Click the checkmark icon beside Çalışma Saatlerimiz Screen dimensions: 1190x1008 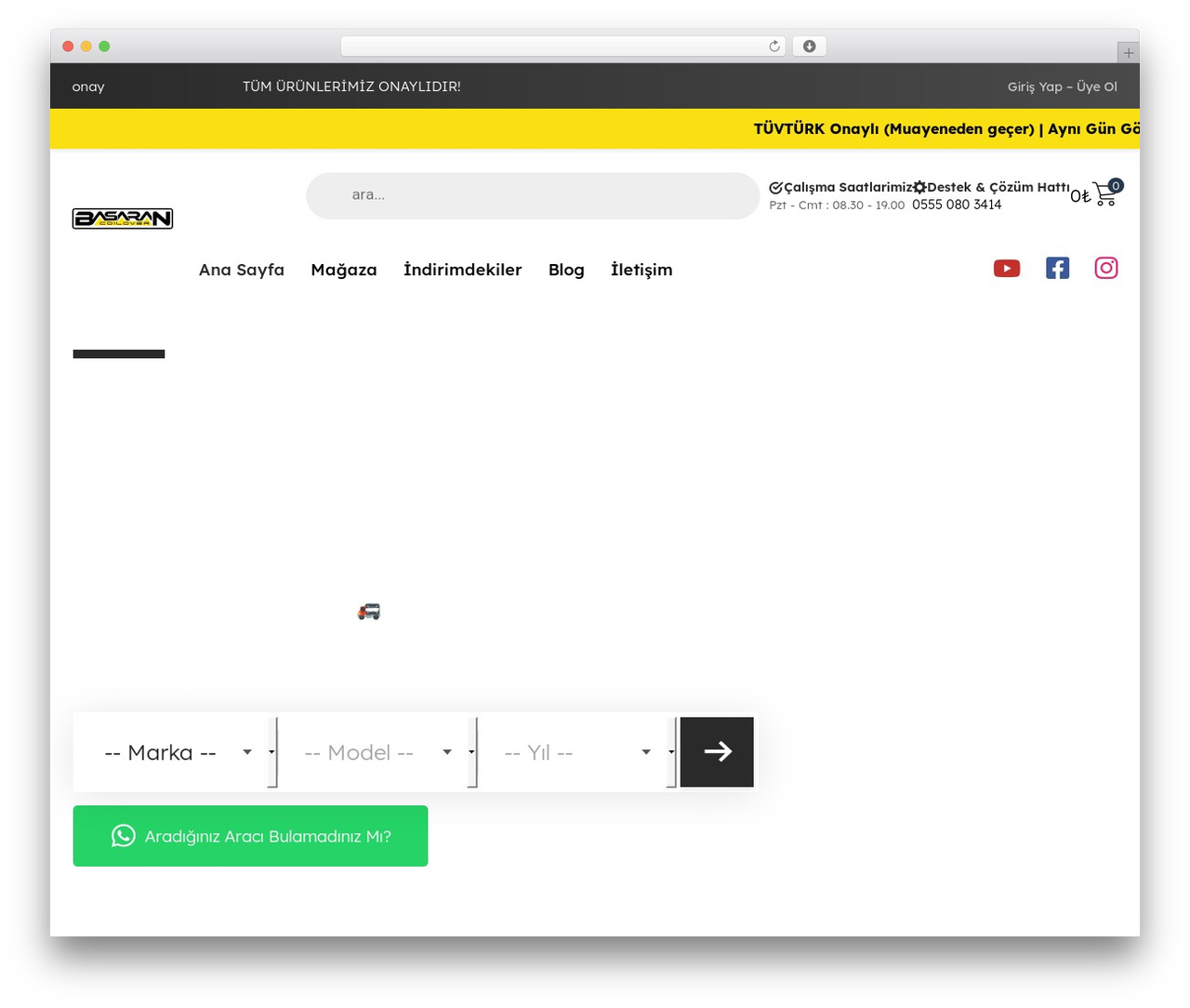[x=775, y=188]
